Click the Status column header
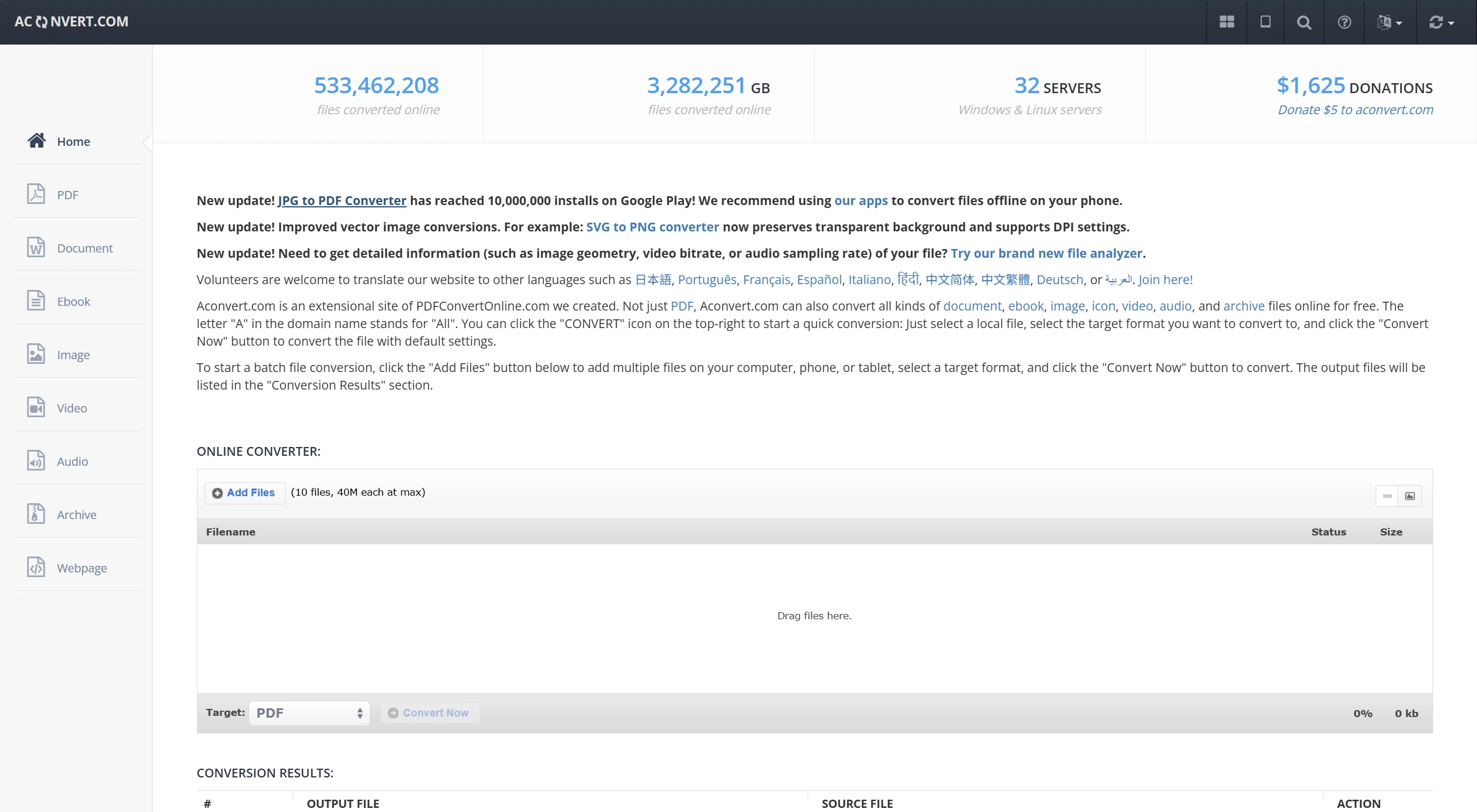 coord(1328,532)
